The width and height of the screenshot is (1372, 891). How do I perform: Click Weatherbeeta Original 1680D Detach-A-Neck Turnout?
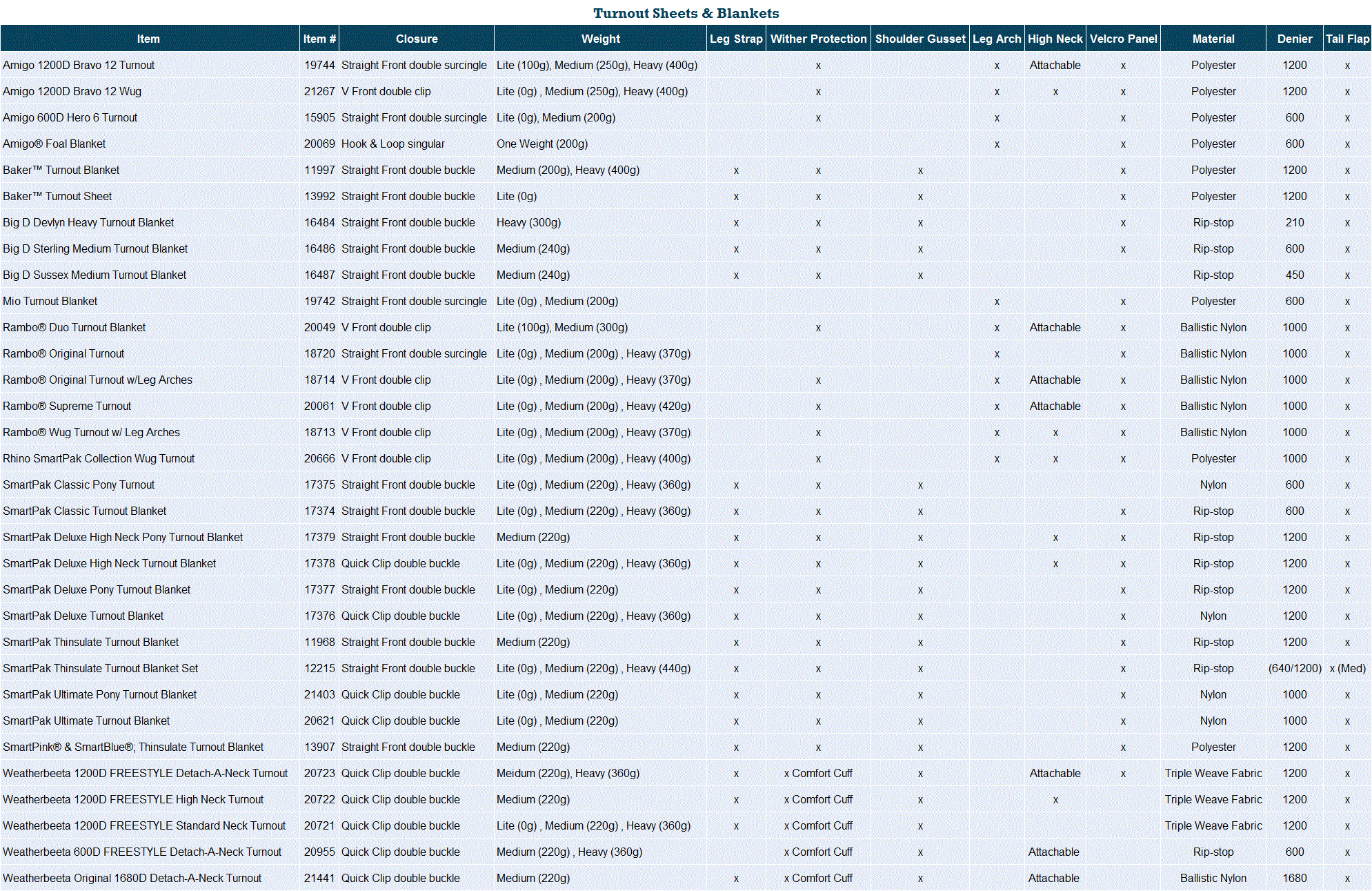click(x=132, y=878)
